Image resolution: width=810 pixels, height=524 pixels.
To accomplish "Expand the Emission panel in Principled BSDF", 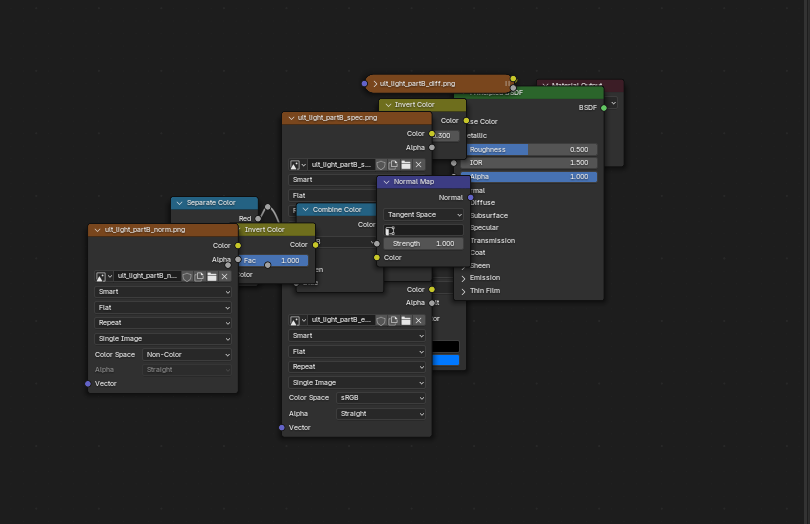I will [x=463, y=278].
